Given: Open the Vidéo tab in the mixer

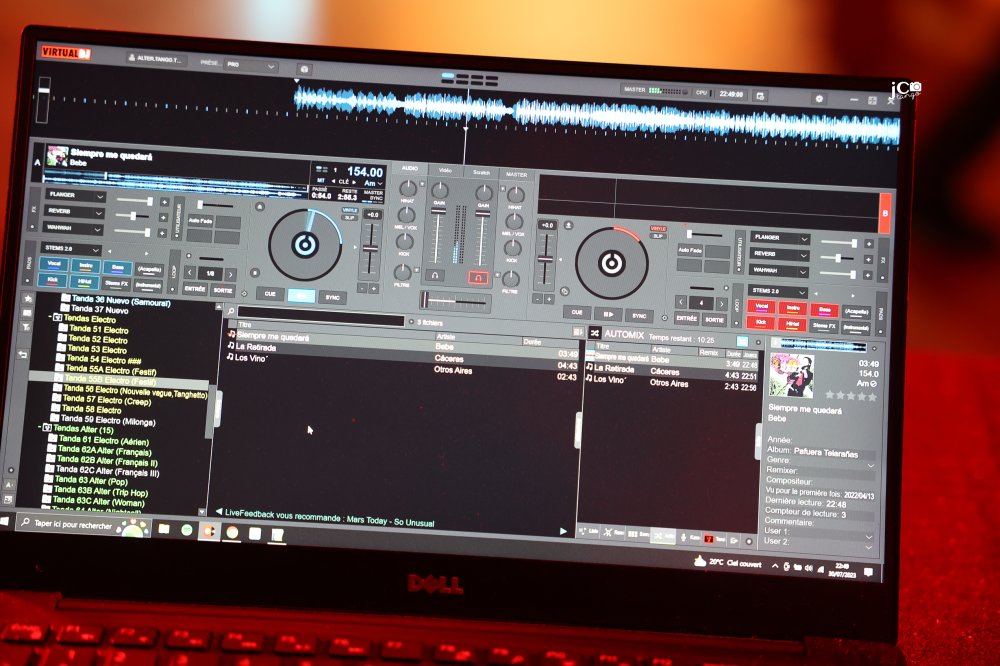Looking at the screenshot, I should tap(444, 171).
